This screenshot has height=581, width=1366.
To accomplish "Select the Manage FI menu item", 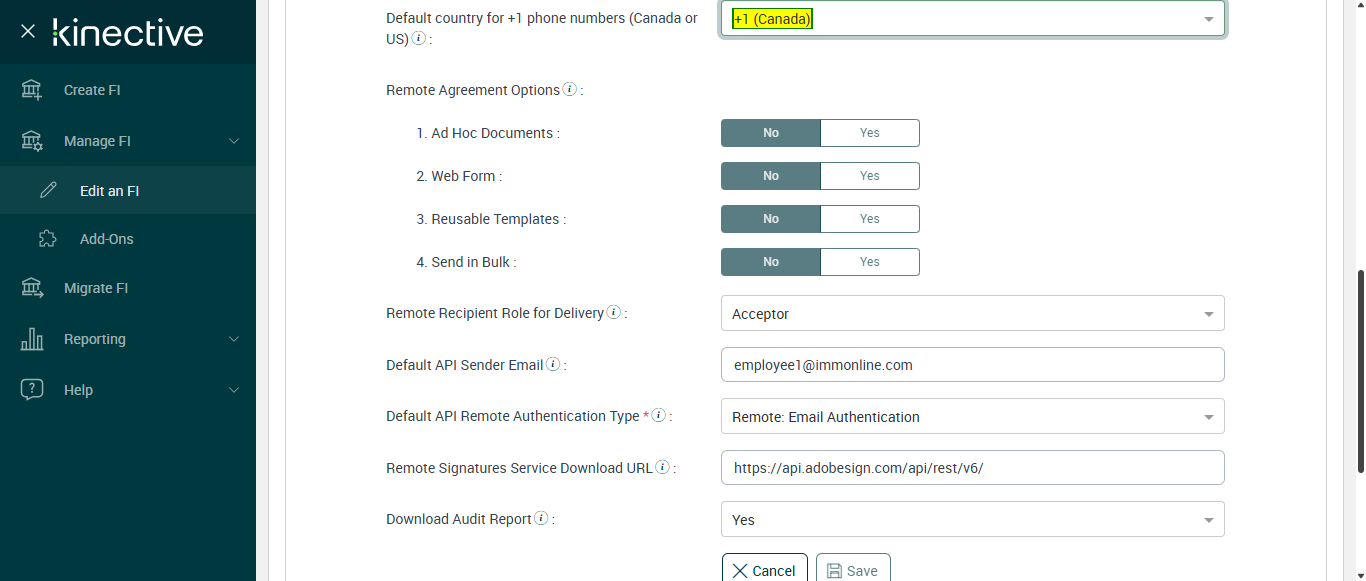I will 128,141.
